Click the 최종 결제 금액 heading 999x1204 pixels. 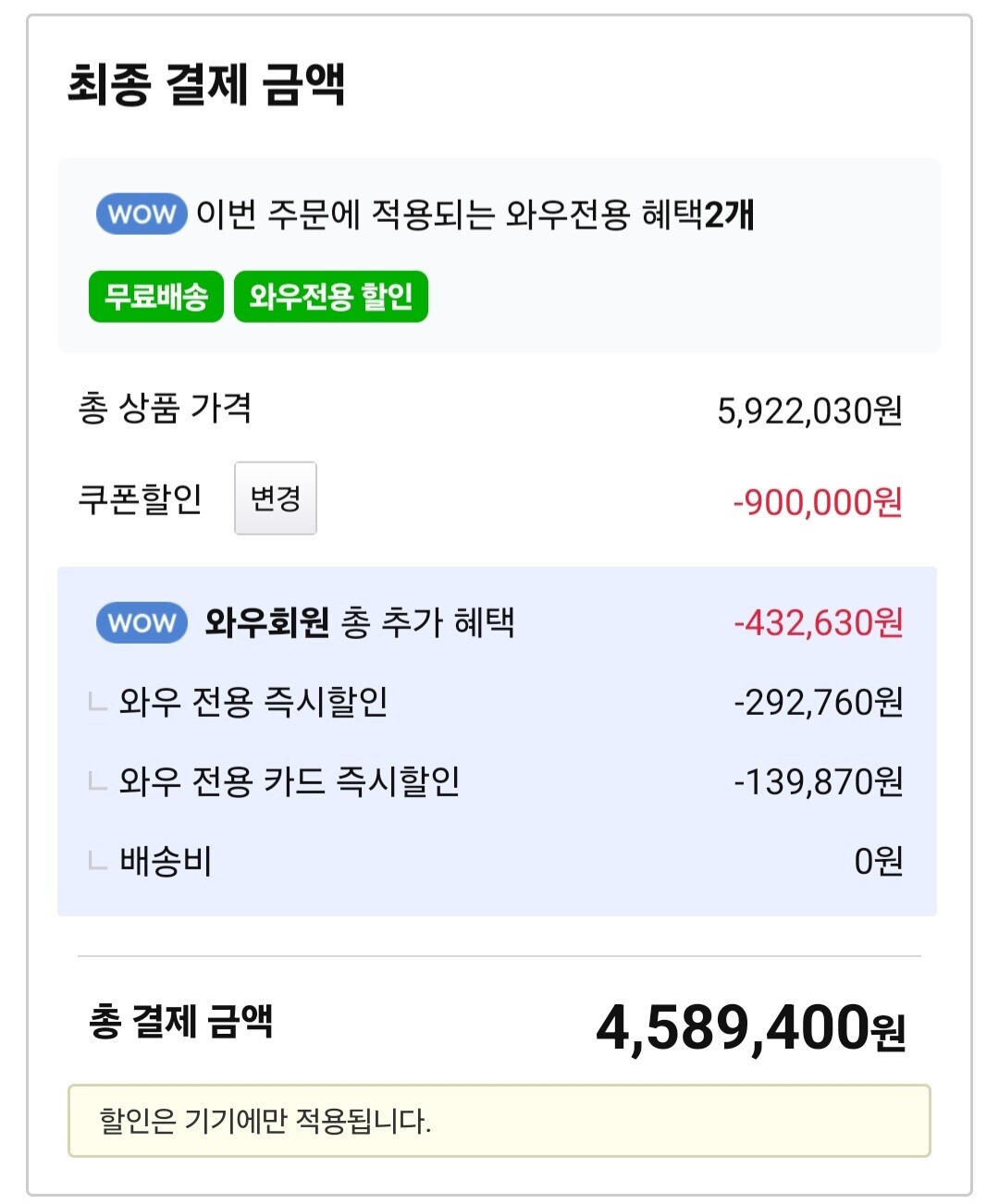(206, 85)
